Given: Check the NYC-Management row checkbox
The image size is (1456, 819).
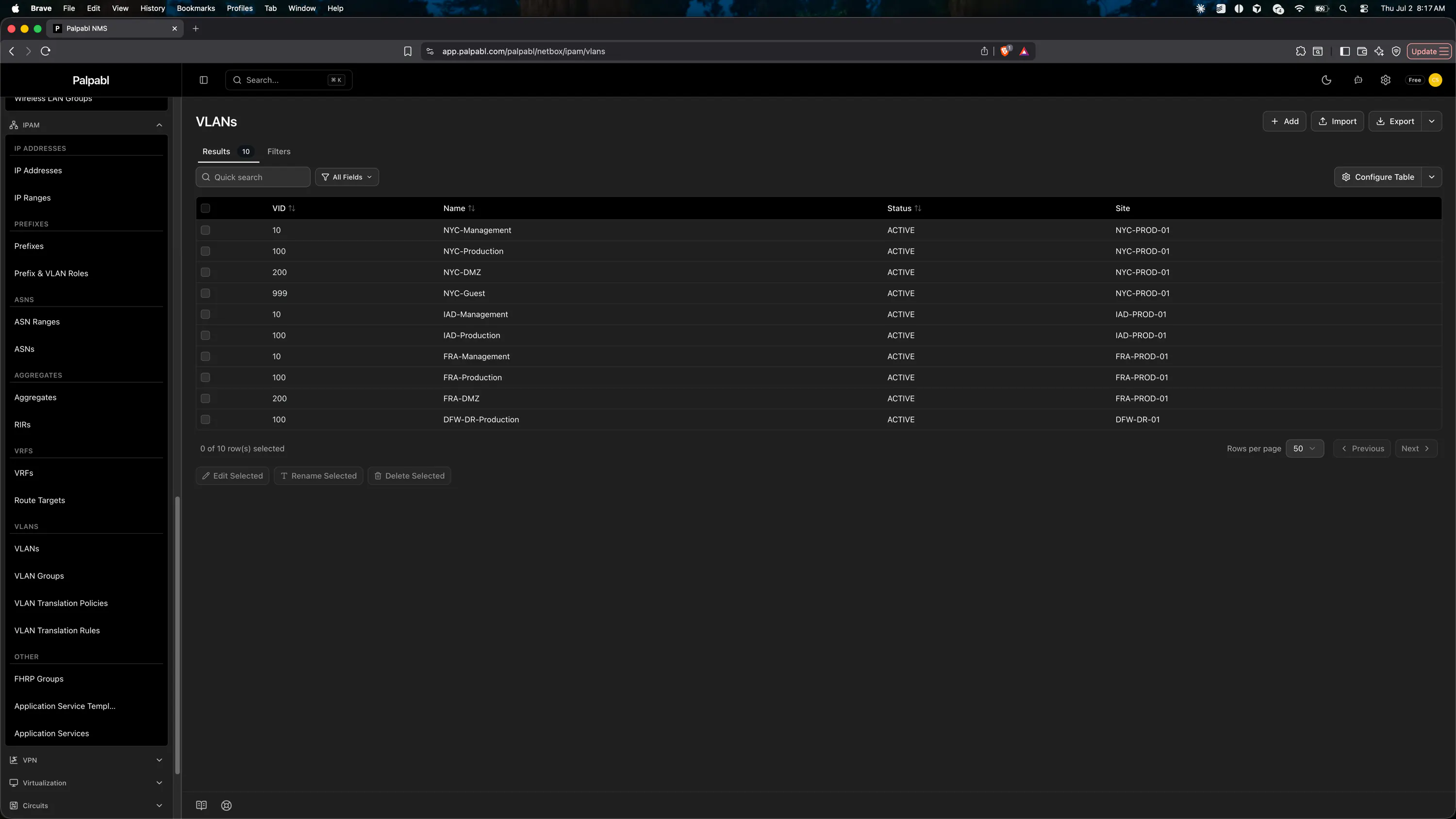Looking at the screenshot, I should (x=205, y=230).
